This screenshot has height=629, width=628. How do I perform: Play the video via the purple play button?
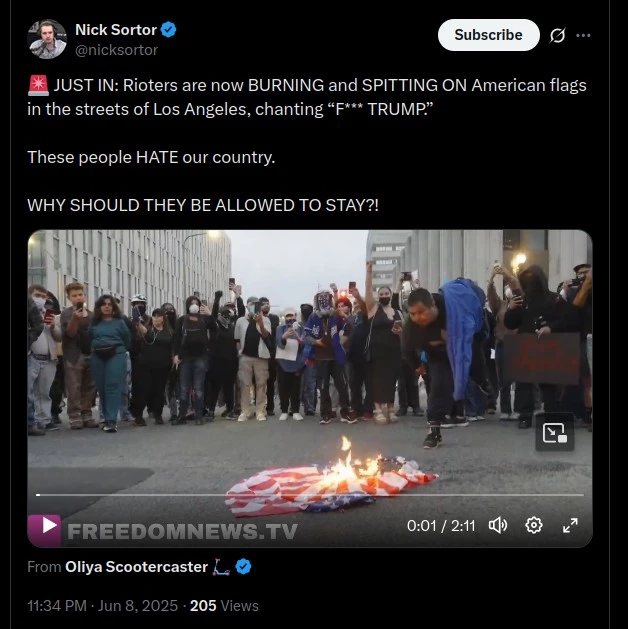45,530
